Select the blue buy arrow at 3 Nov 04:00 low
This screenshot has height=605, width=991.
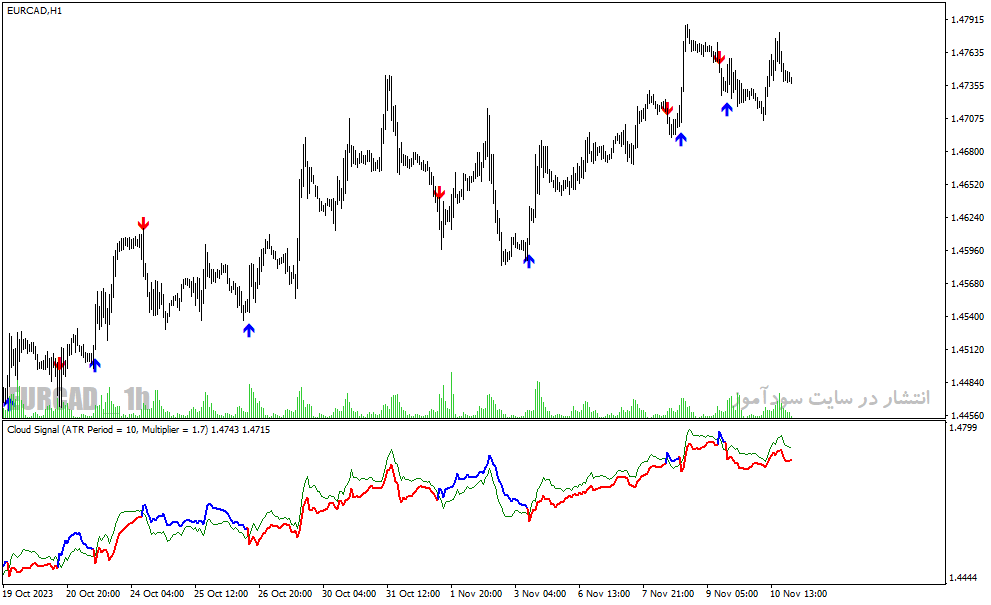(x=529, y=261)
